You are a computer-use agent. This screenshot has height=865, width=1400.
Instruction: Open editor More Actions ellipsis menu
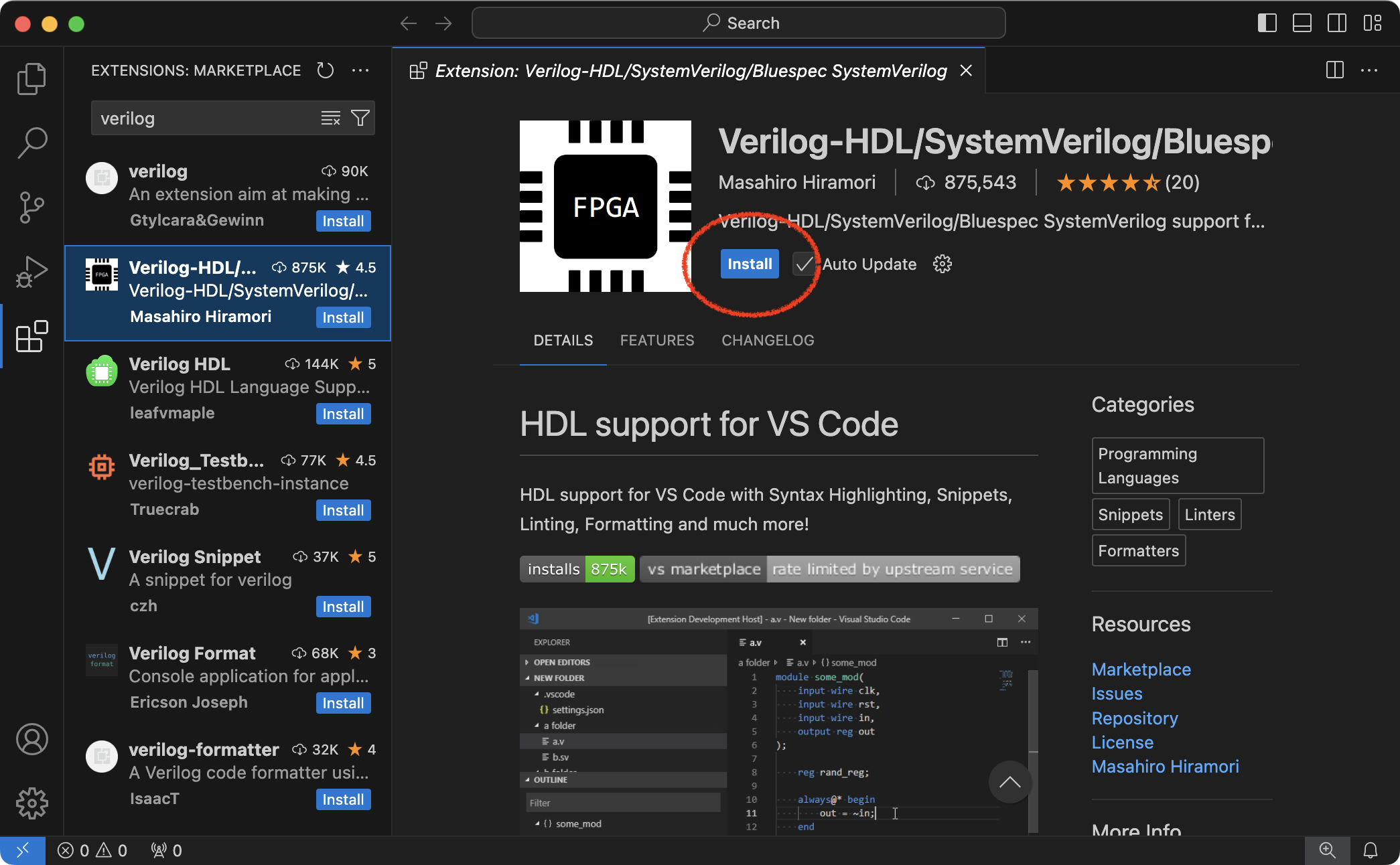coord(1369,70)
